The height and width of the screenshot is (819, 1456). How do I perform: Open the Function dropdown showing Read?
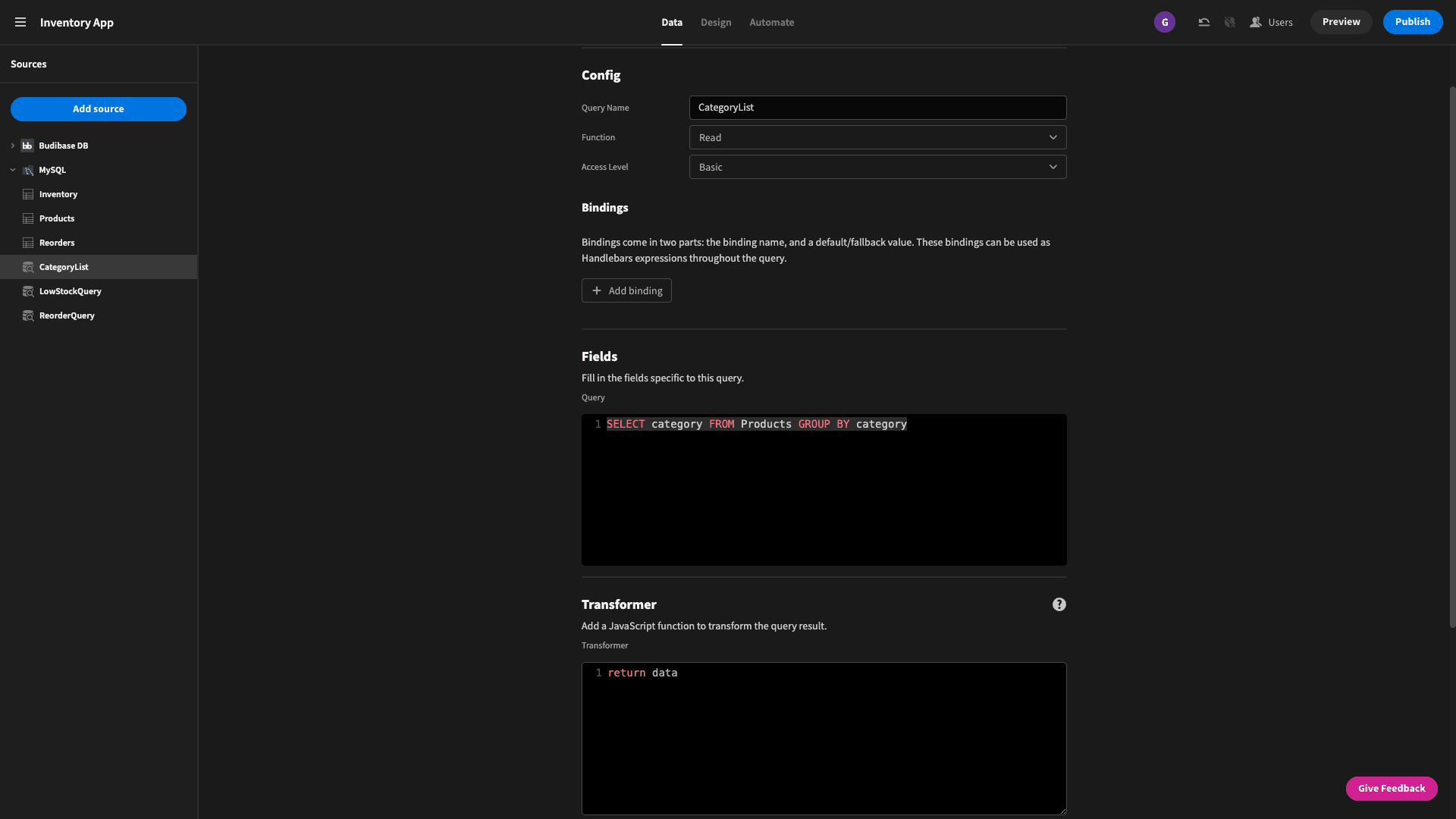[877, 137]
